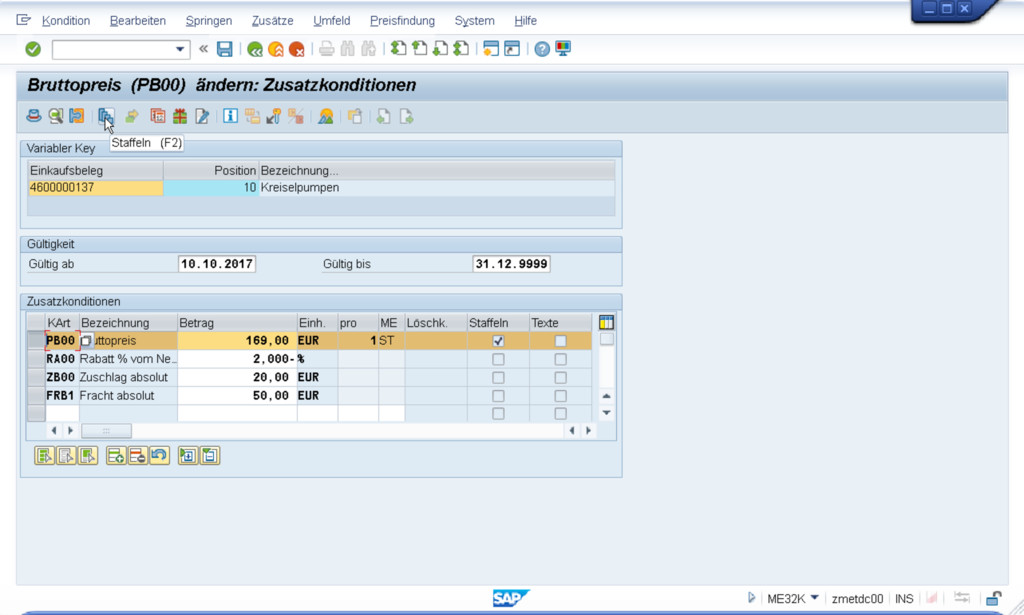Go to first page icon
Image resolution: width=1024 pixels, height=615 pixels.
(x=398, y=48)
